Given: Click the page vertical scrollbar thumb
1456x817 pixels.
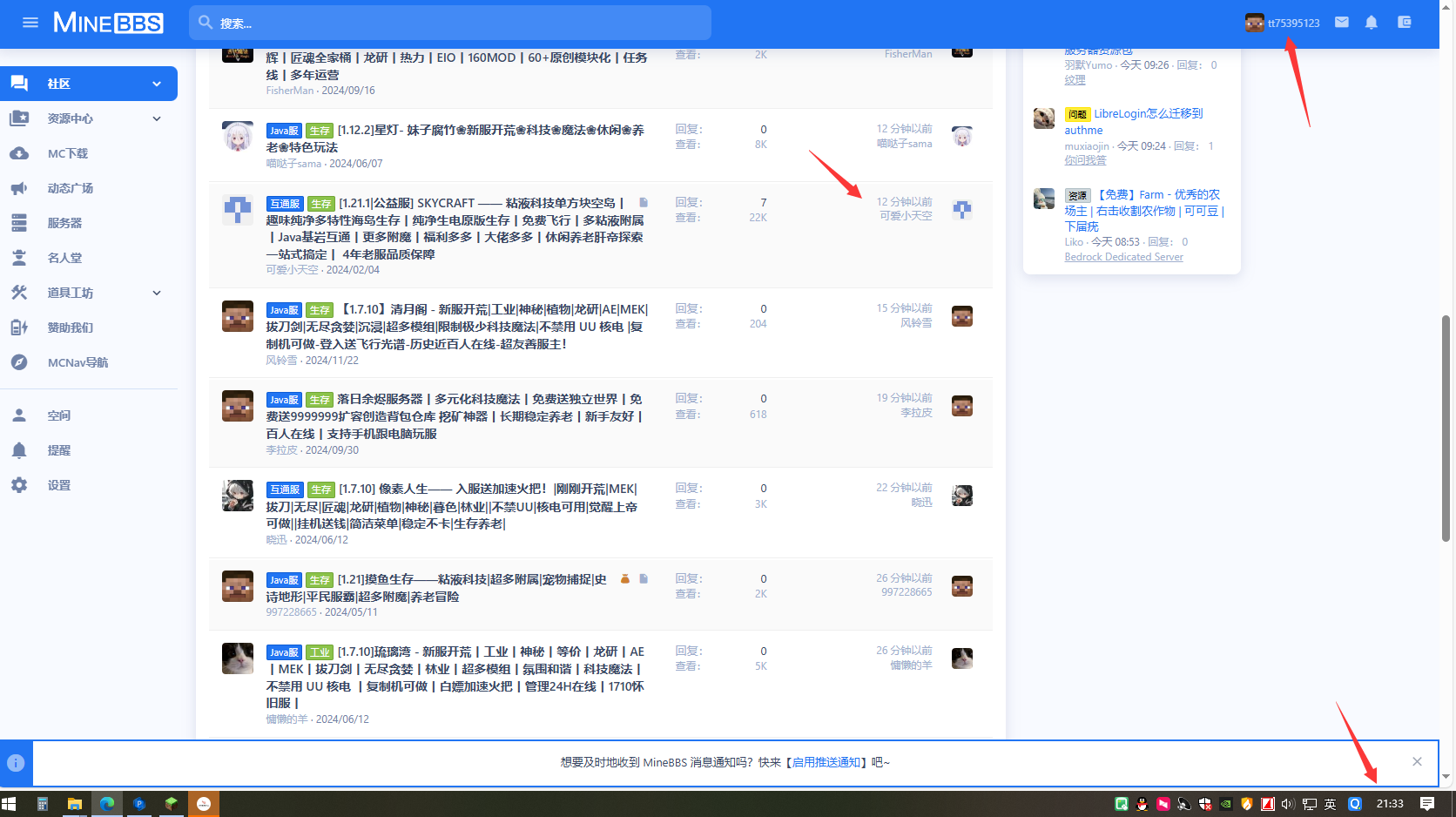Looking at the screenshot, I should click(1446, 429).
